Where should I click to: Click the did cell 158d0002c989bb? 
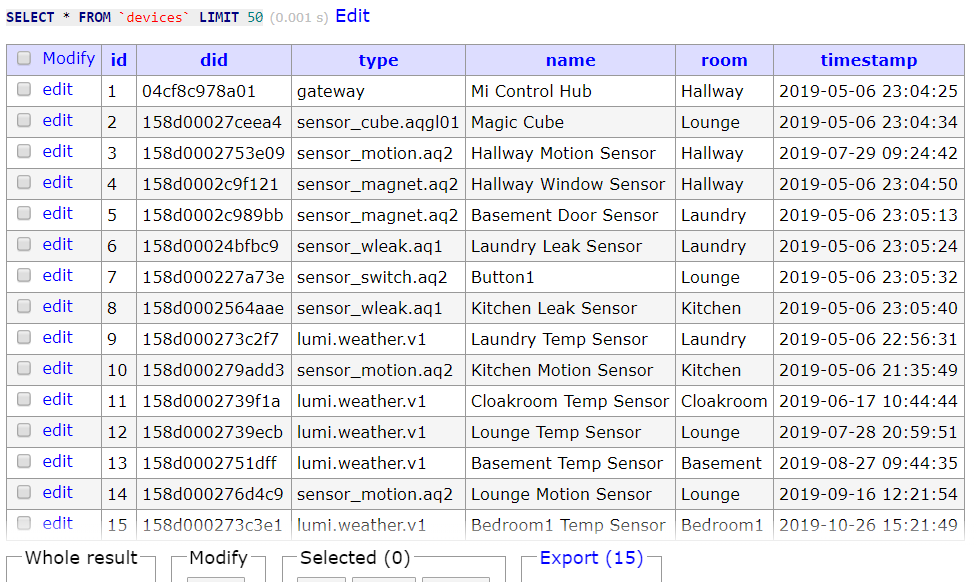[212, 215]
